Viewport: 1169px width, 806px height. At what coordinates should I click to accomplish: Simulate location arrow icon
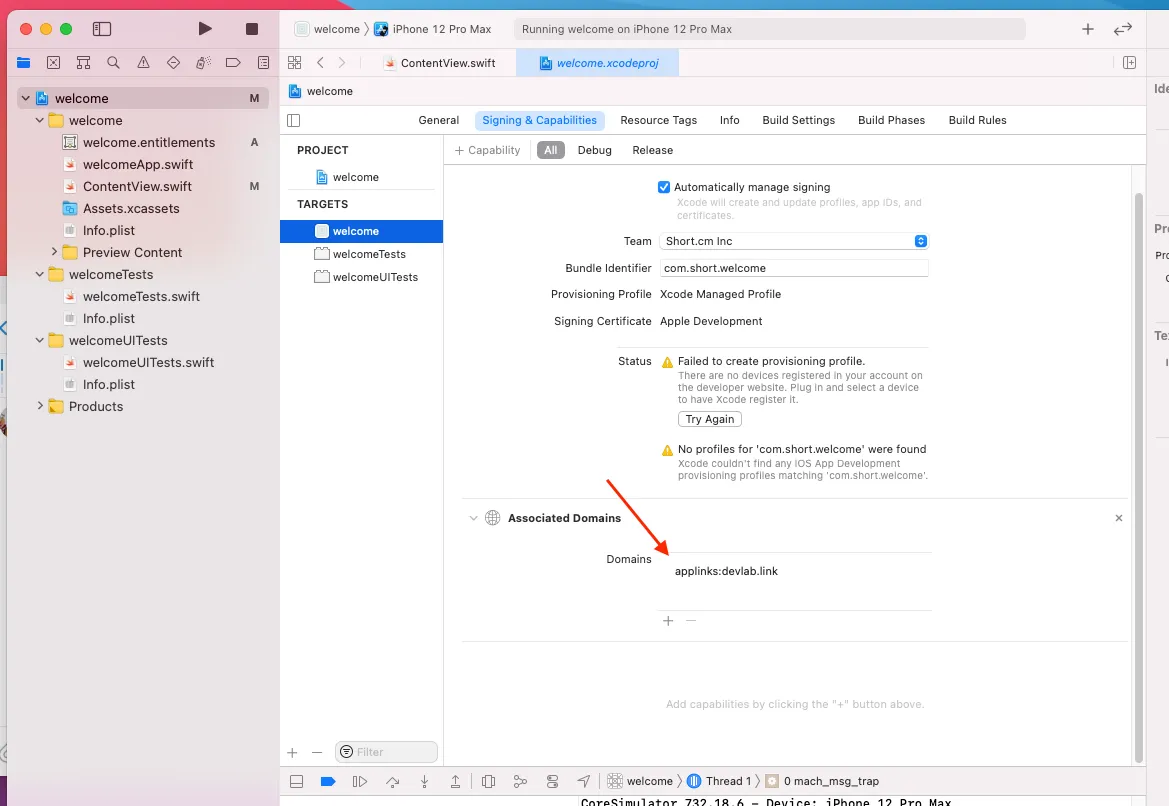[584, 781]
